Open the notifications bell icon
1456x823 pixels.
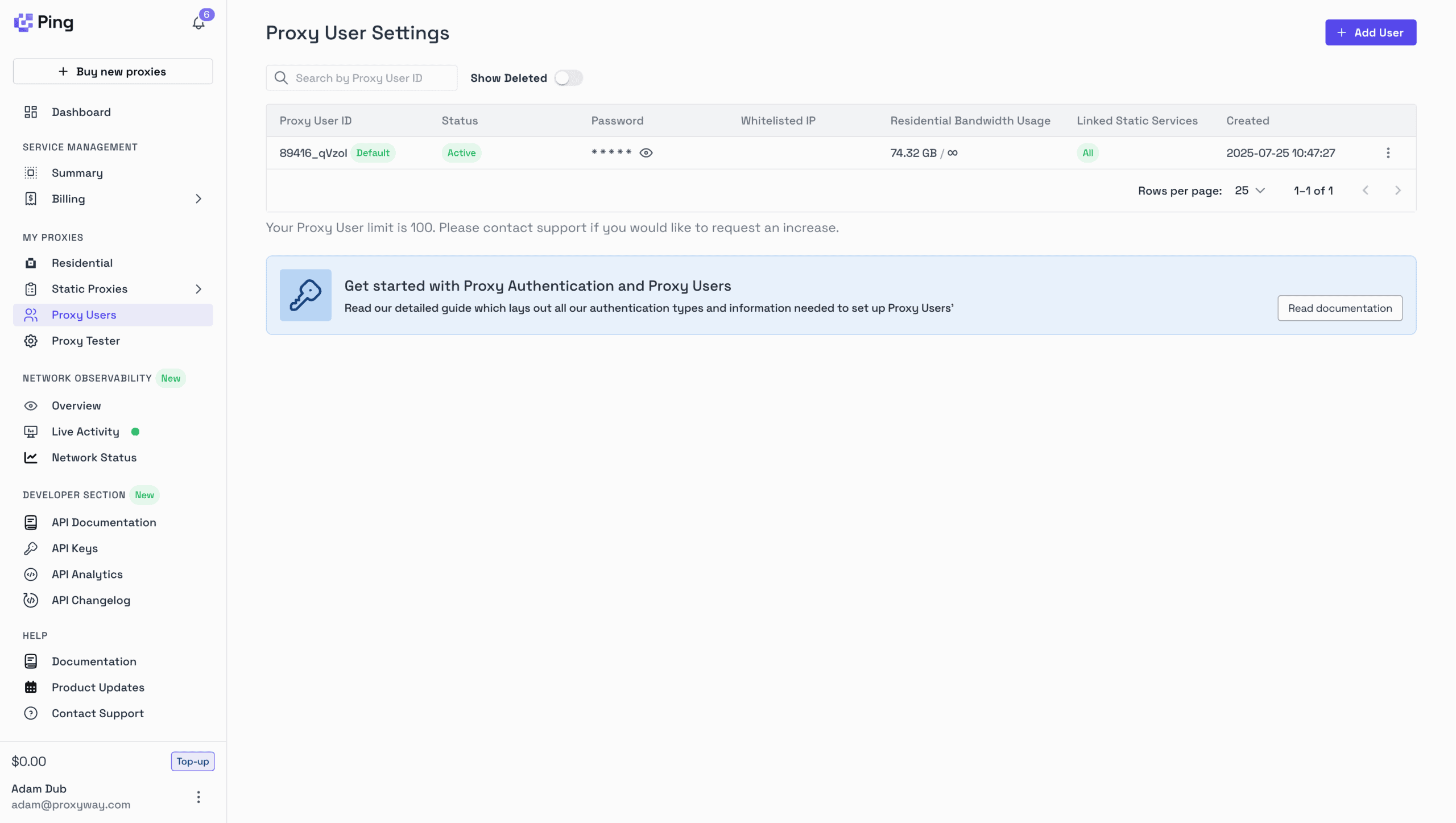pos(198,23)
